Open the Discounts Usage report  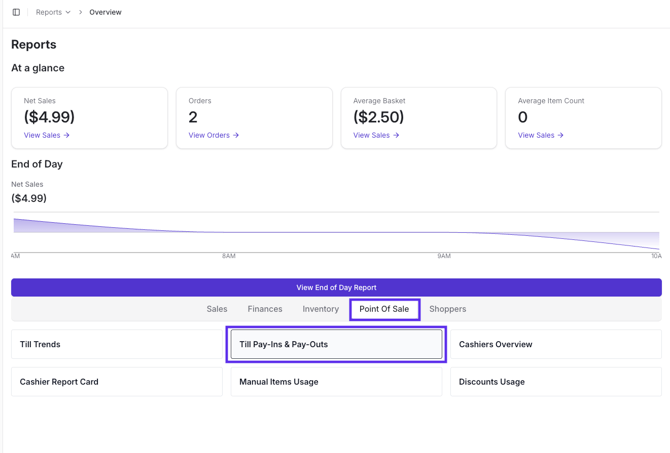coord(555,381)
